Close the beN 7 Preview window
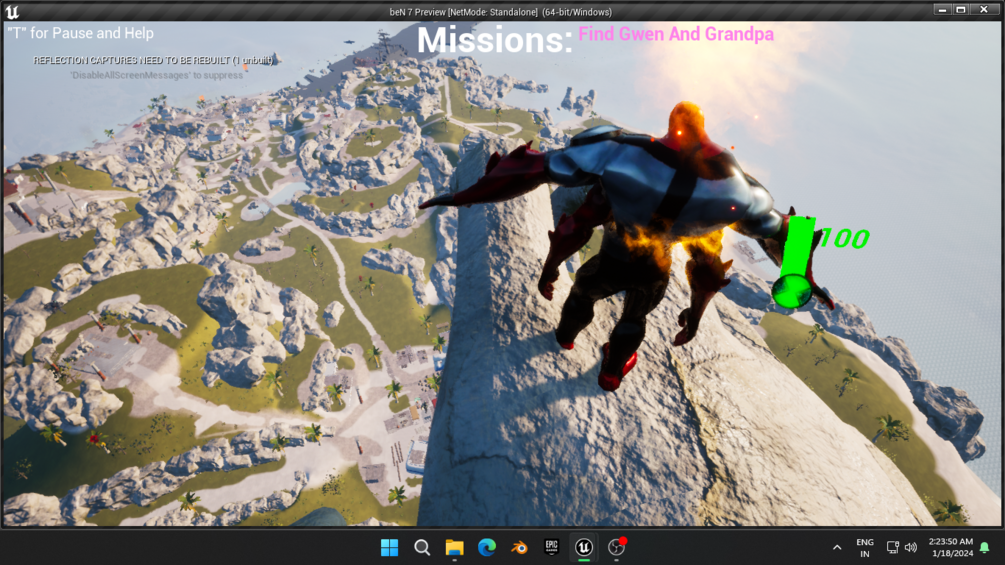Screen dimensions: 1005x565 pos(984,10)
